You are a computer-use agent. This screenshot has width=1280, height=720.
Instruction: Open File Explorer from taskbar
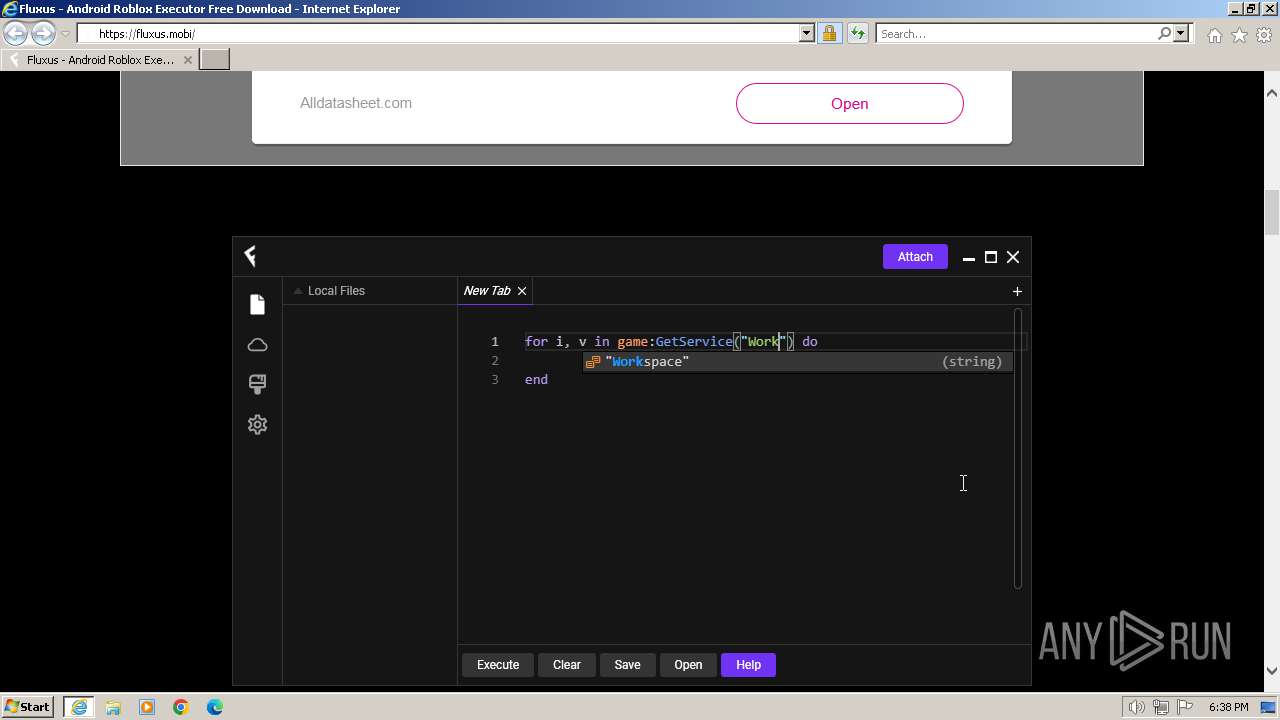pos(113,707)
